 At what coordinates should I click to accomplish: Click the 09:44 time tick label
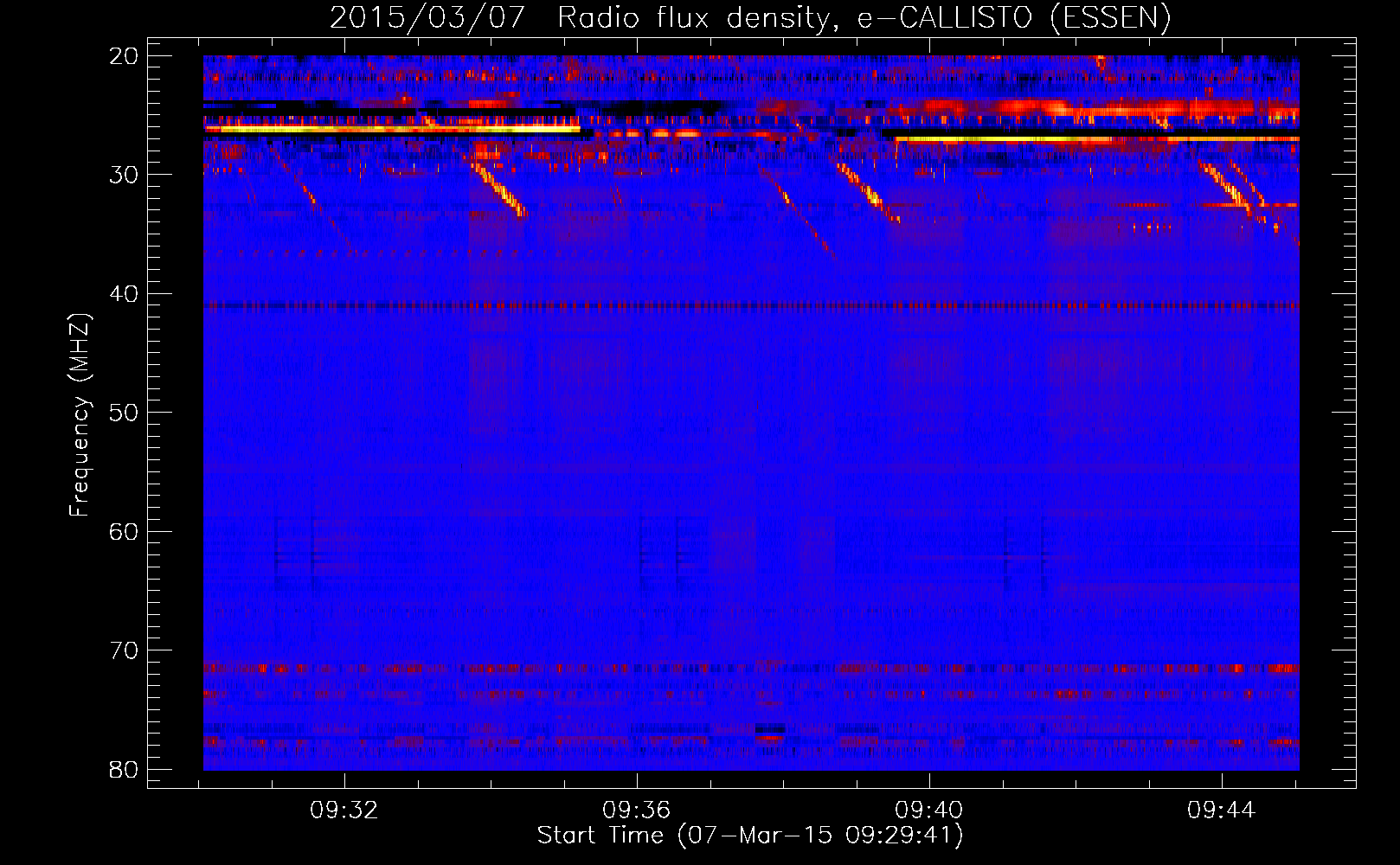[x=1222, y=811]
